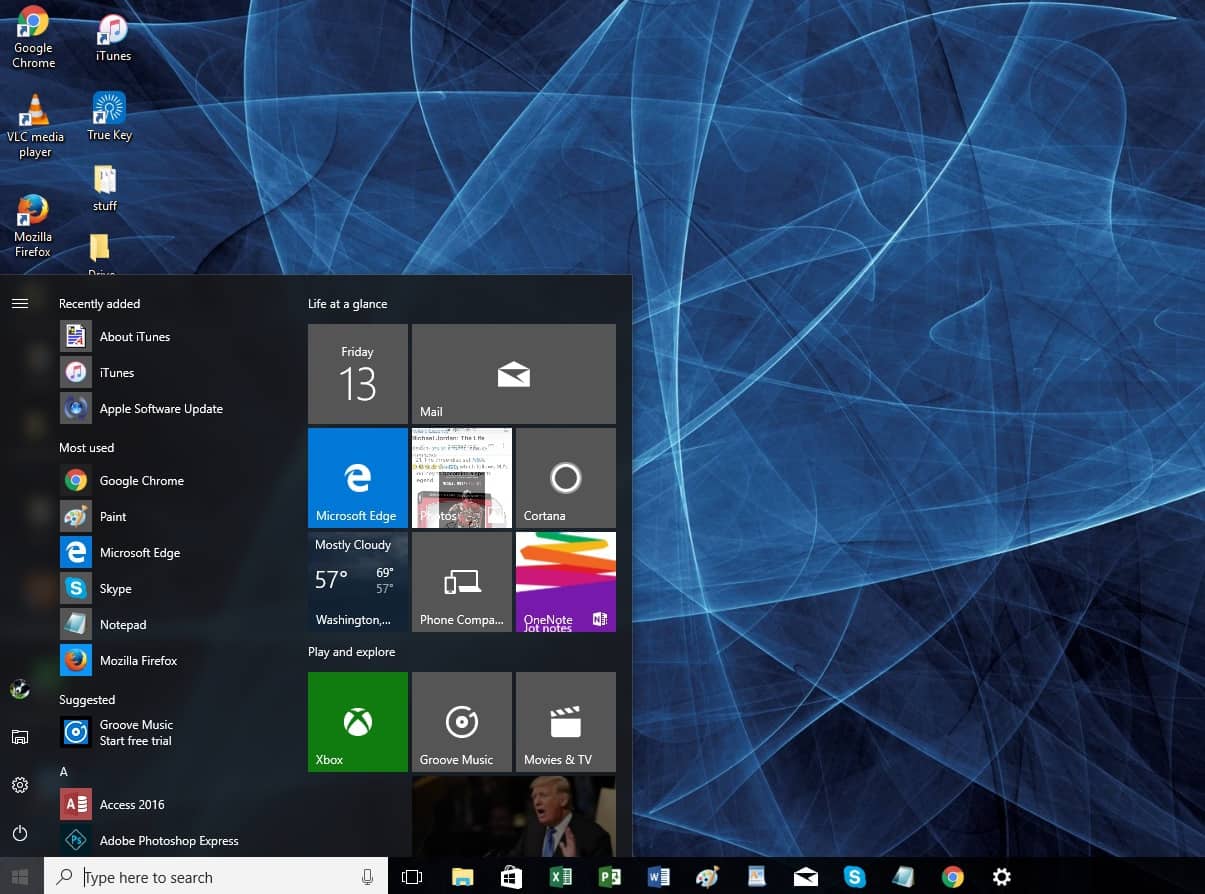The width and height of the screenshot is (1205, 894).
Task: Open the Mostly Cloudy weather tile
Action: pos(358,582)
